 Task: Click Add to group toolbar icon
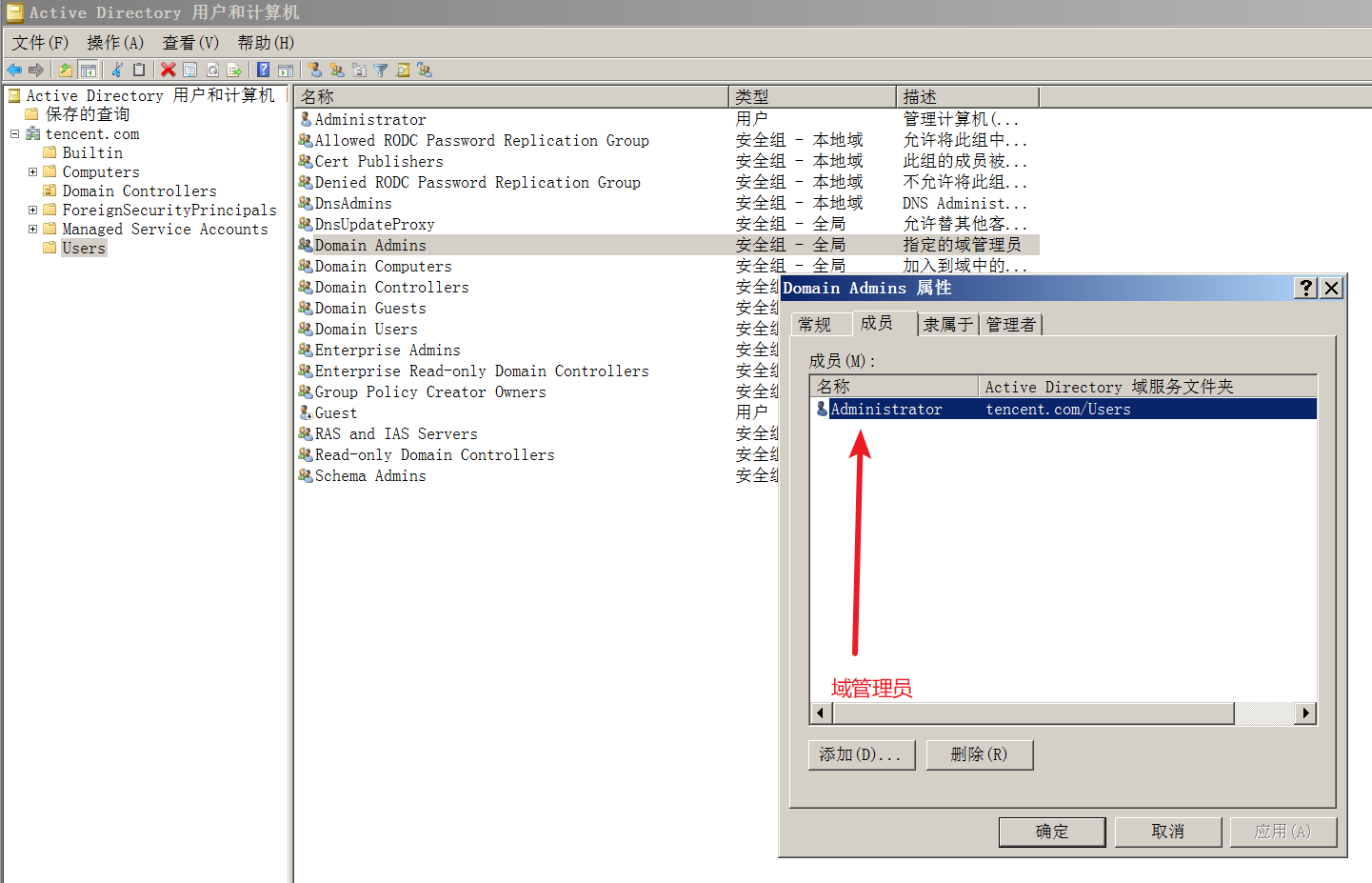tap(425, 70)
